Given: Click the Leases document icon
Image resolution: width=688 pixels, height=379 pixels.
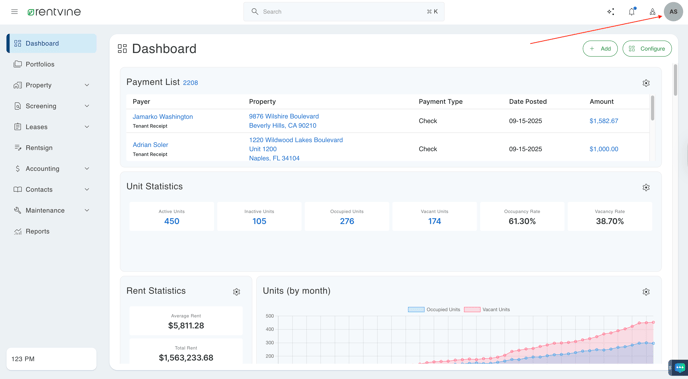Looking at the screenshot, I should click(x=18, y=127).
